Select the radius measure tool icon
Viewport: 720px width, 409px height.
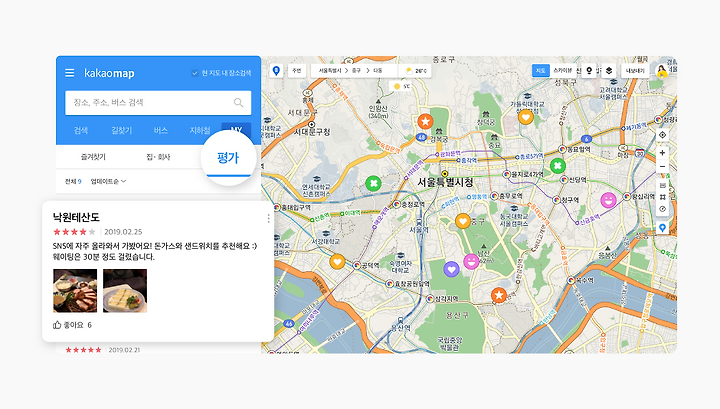[662, 209]
